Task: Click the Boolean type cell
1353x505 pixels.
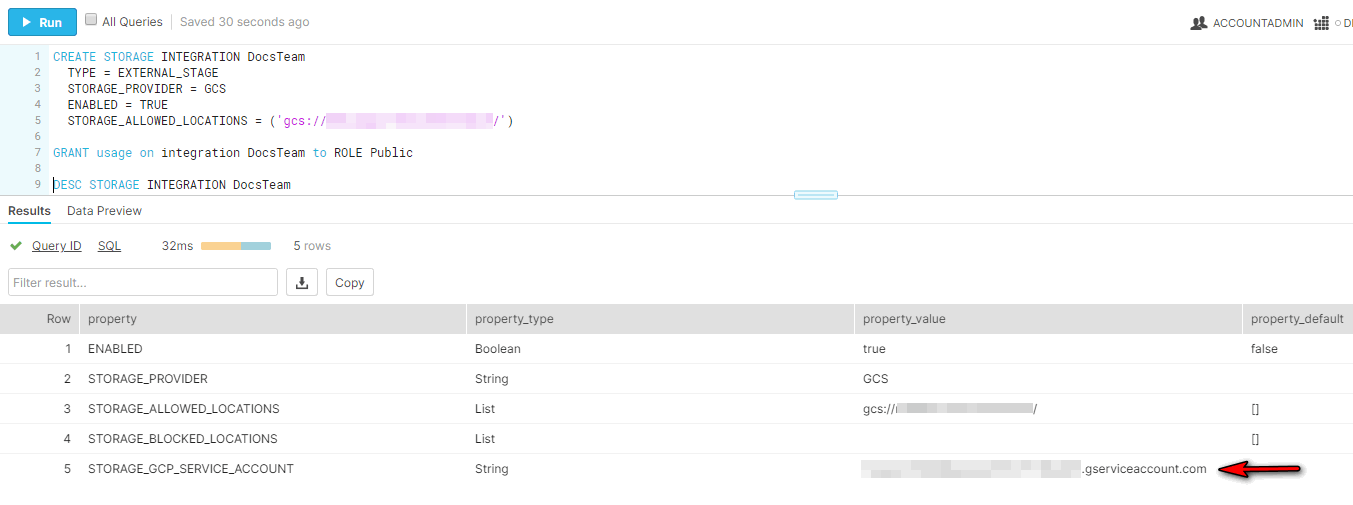Action: click(660, 349)
